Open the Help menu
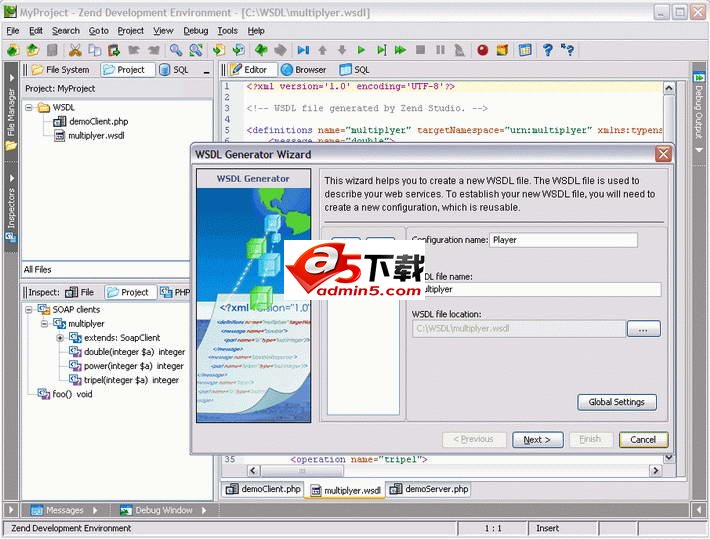This screenshot has width=710, height=540. 256,31
